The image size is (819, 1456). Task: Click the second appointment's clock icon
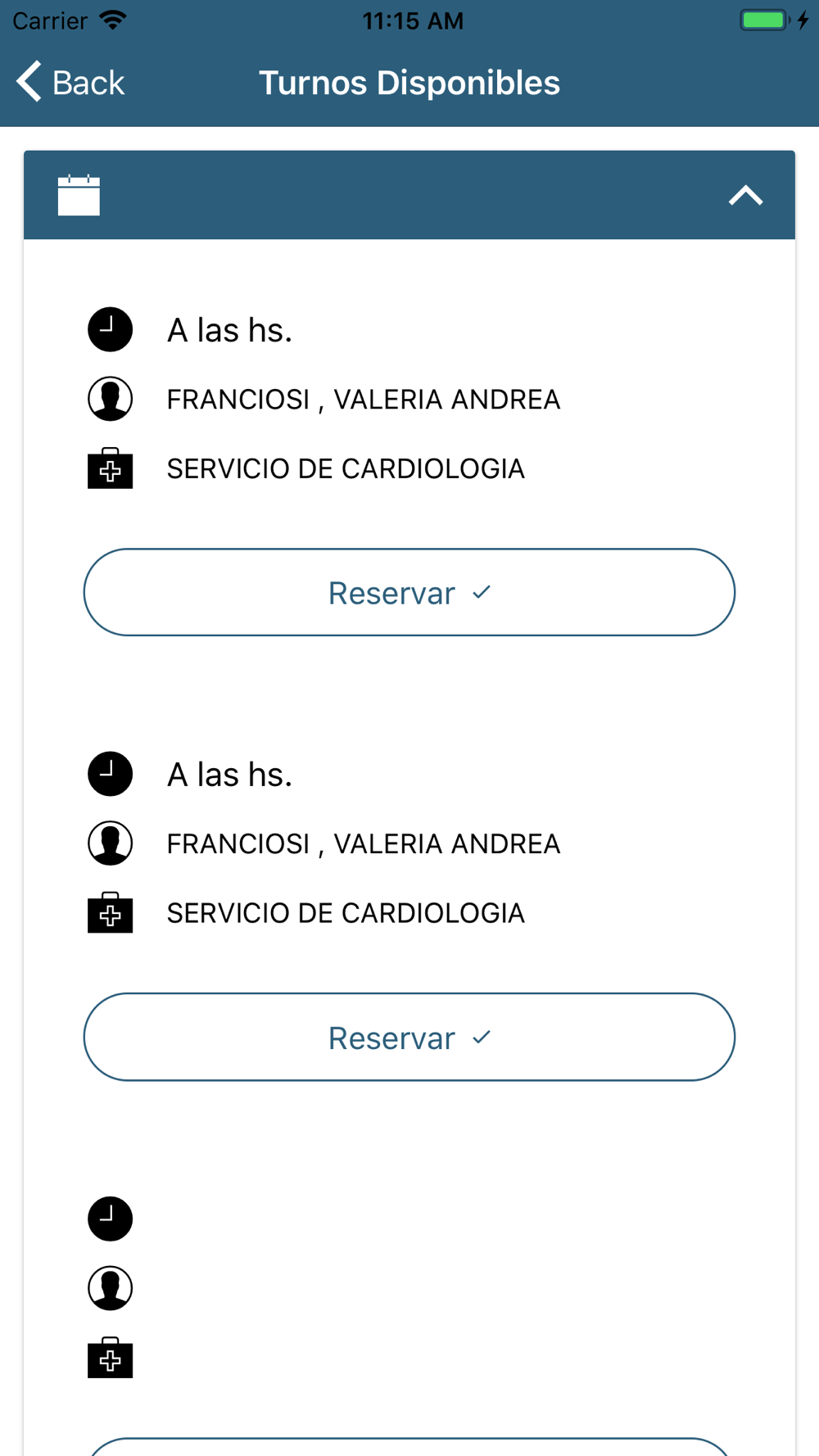(x=110, y=774)
